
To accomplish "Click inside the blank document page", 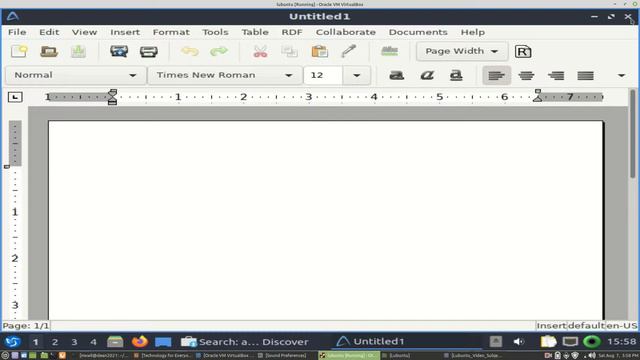I will pyautogui.click(x=325, y=220).
